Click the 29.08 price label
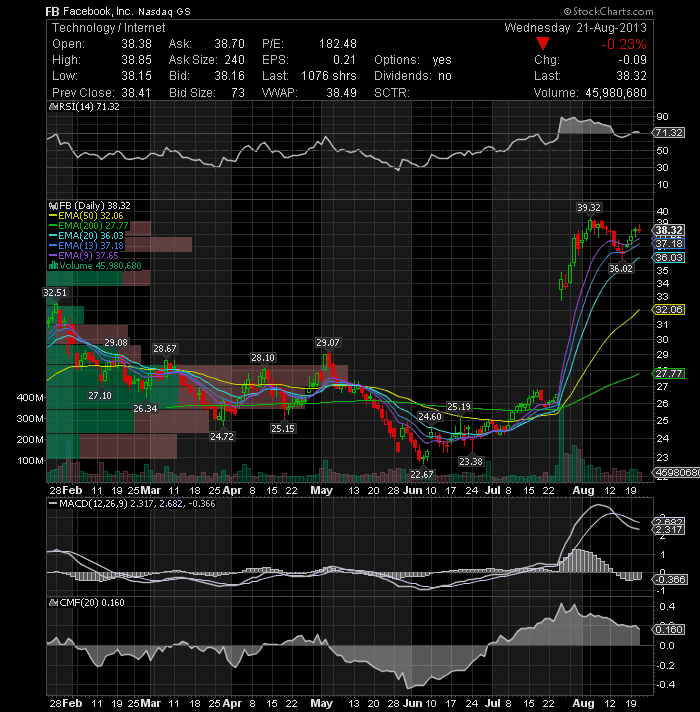Screen dimensions: 700x712 click(x=116, y=343)
